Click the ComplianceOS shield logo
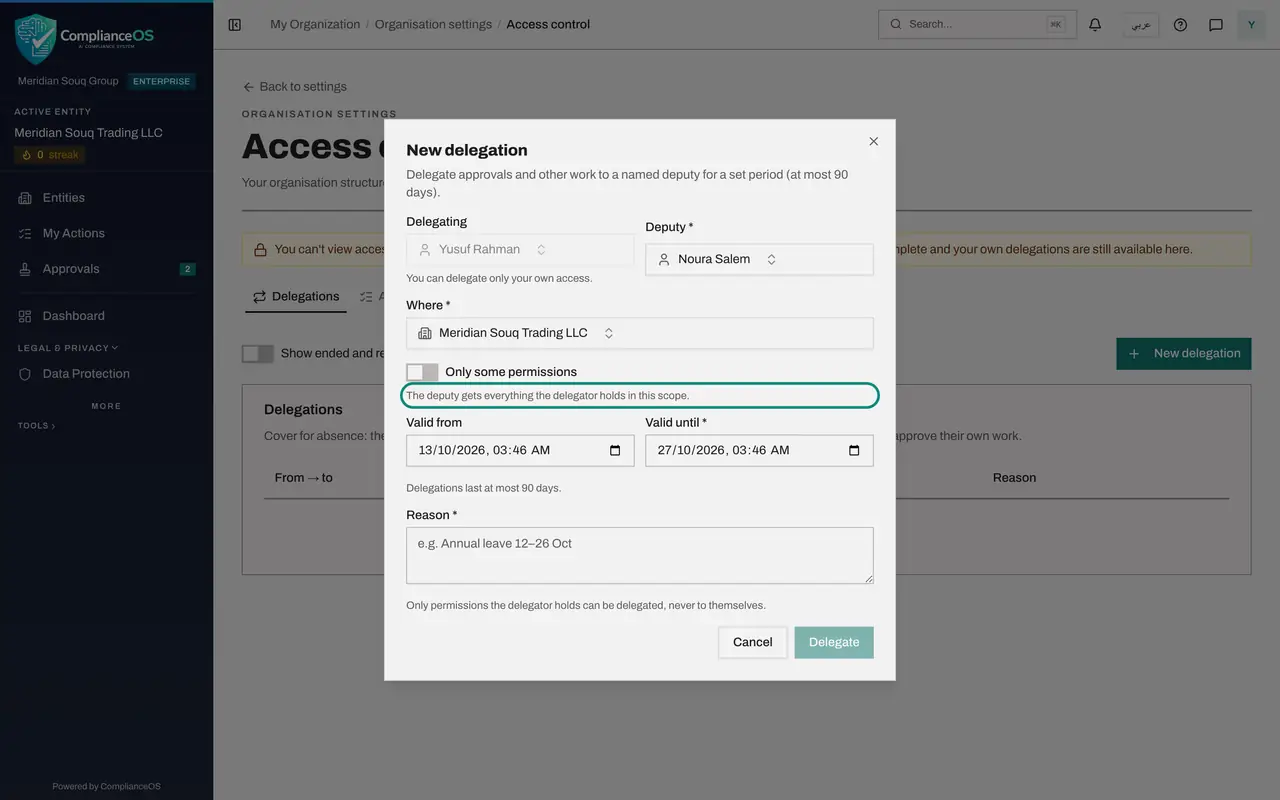The width and height of the screenshot is (1280, 800). click(x=35, y=40)
